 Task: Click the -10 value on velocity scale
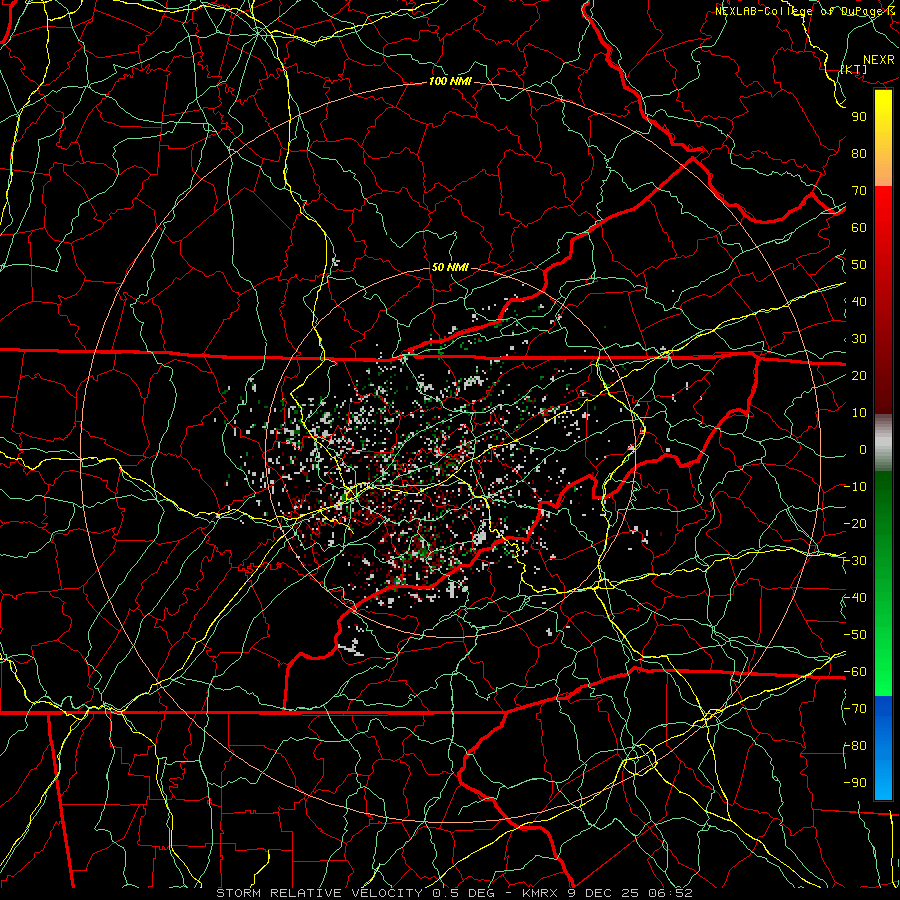855,487
